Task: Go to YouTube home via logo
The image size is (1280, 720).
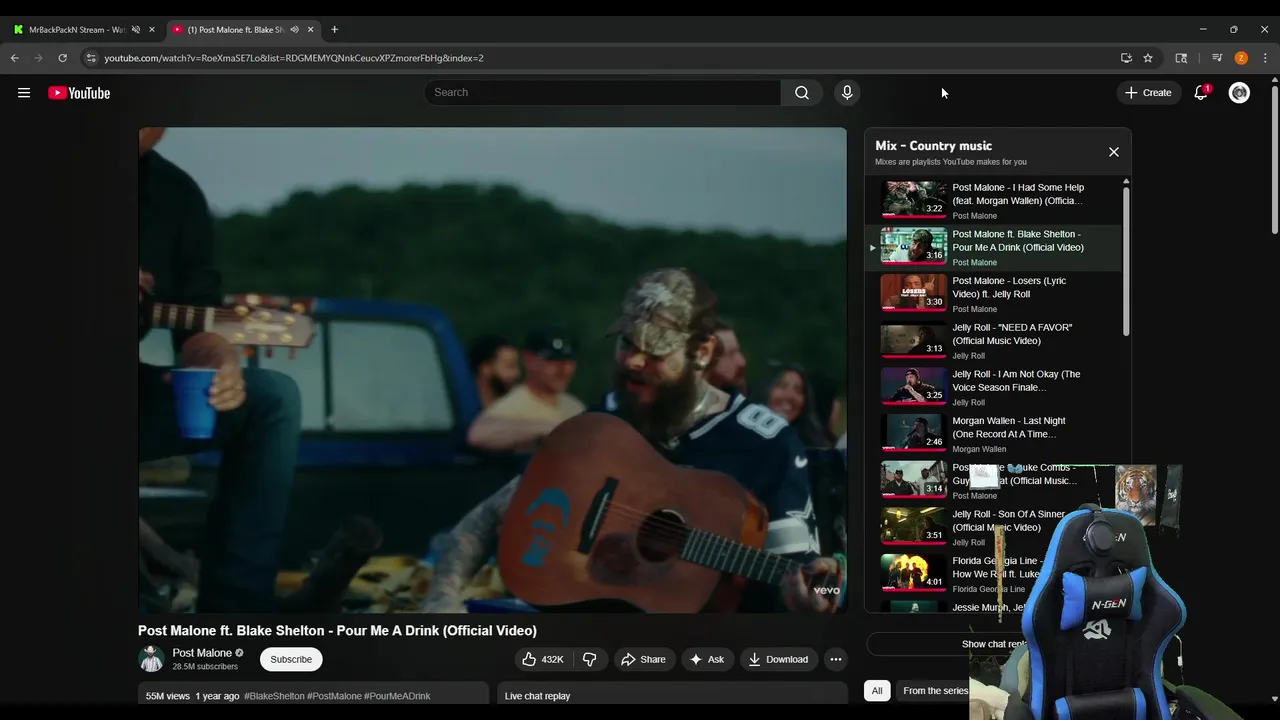Action: click(79, 93)
